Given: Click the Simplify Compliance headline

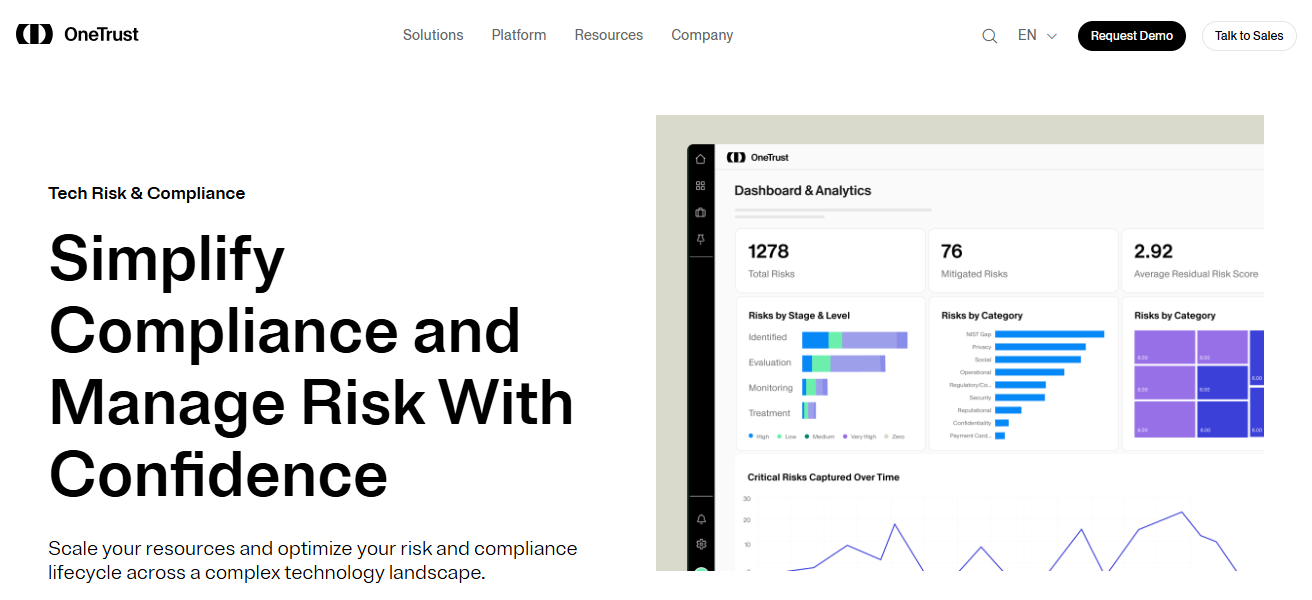Looking at the screenshot, I should [x=311, y=367].
